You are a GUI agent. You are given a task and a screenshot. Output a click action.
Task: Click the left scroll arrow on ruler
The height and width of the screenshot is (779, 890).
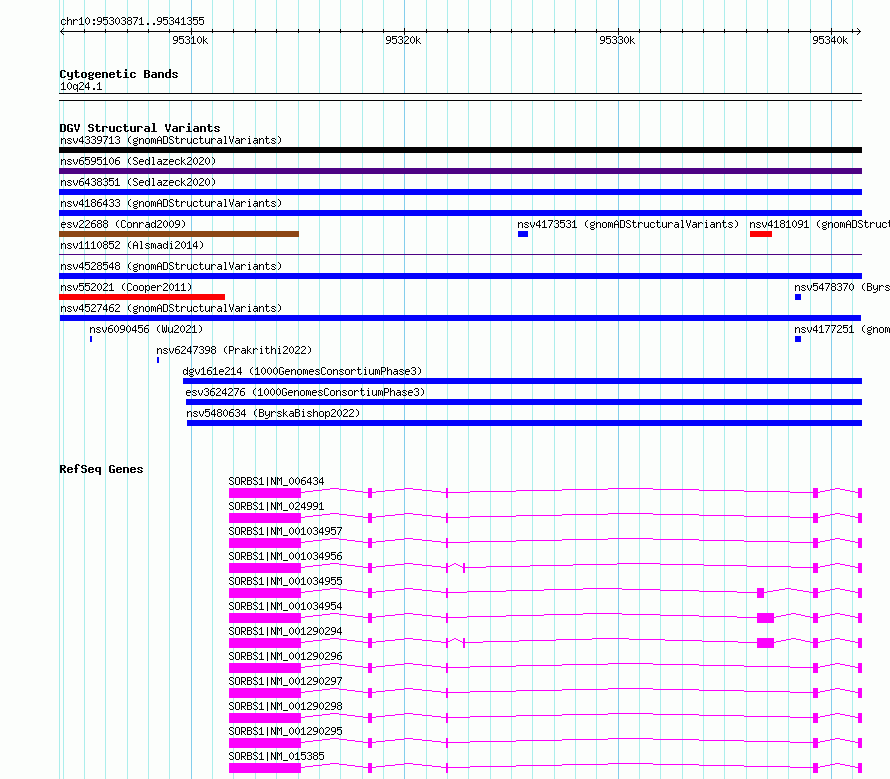click(62, 32)
